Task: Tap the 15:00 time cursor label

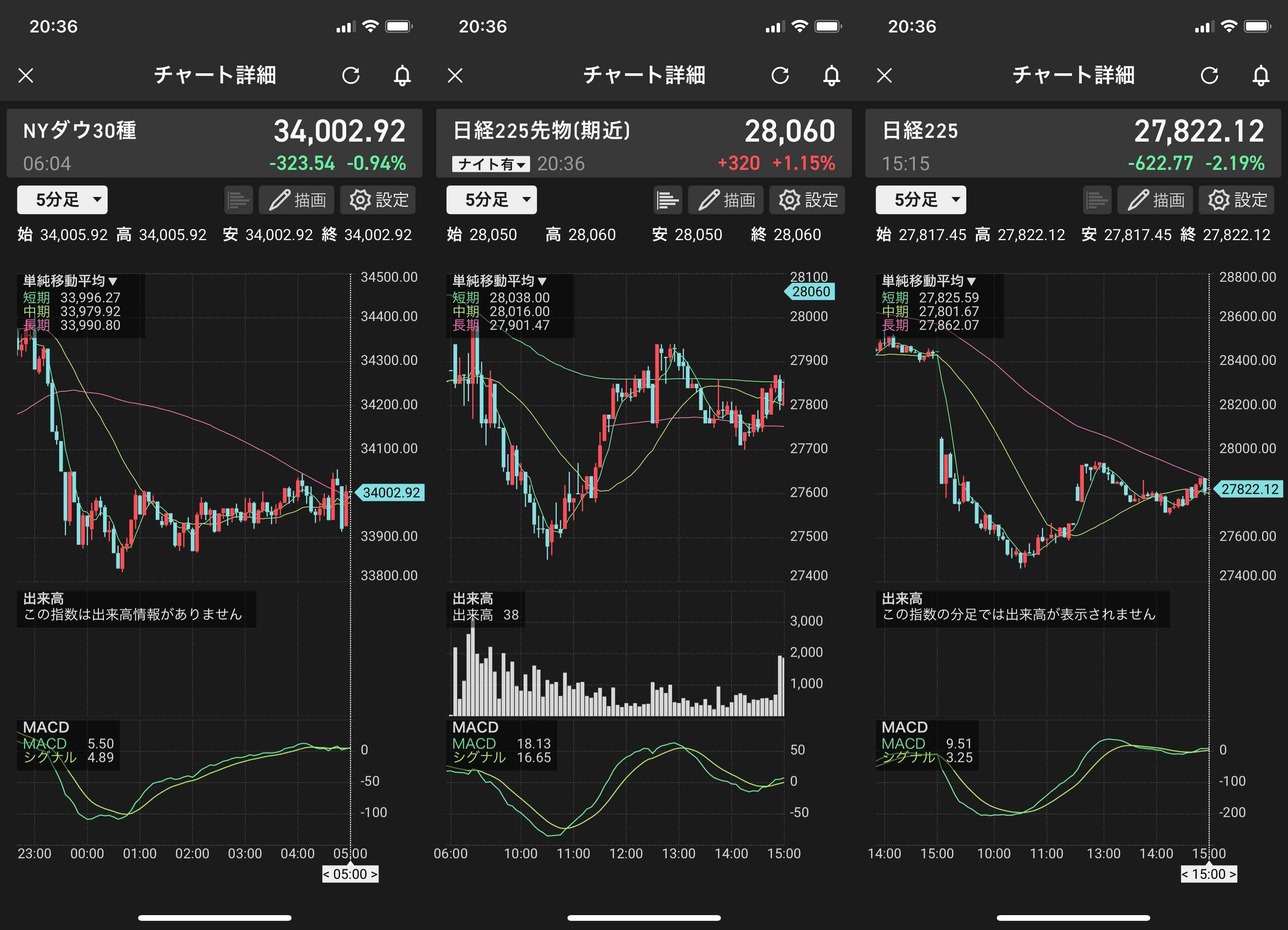Action: point(1209,874)
